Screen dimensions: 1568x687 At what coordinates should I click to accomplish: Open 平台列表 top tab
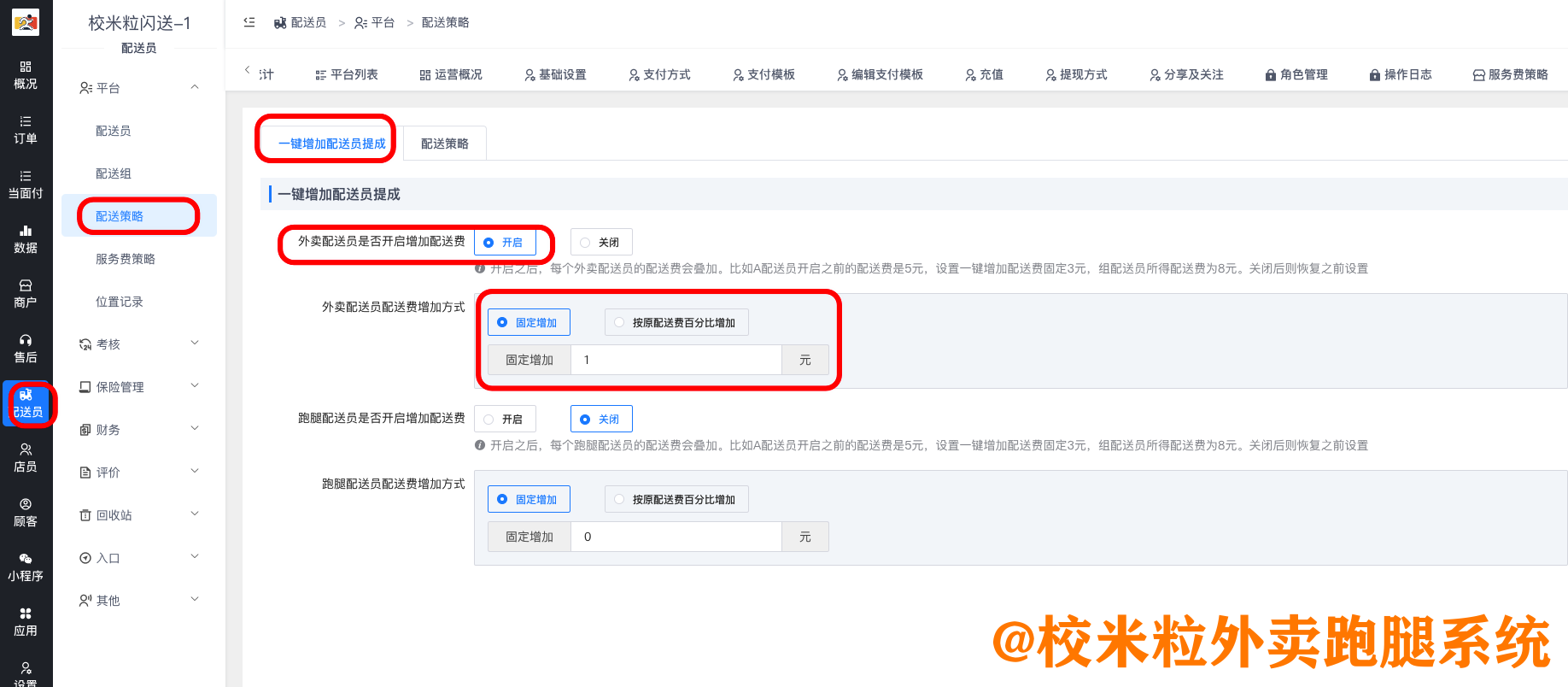347,74
